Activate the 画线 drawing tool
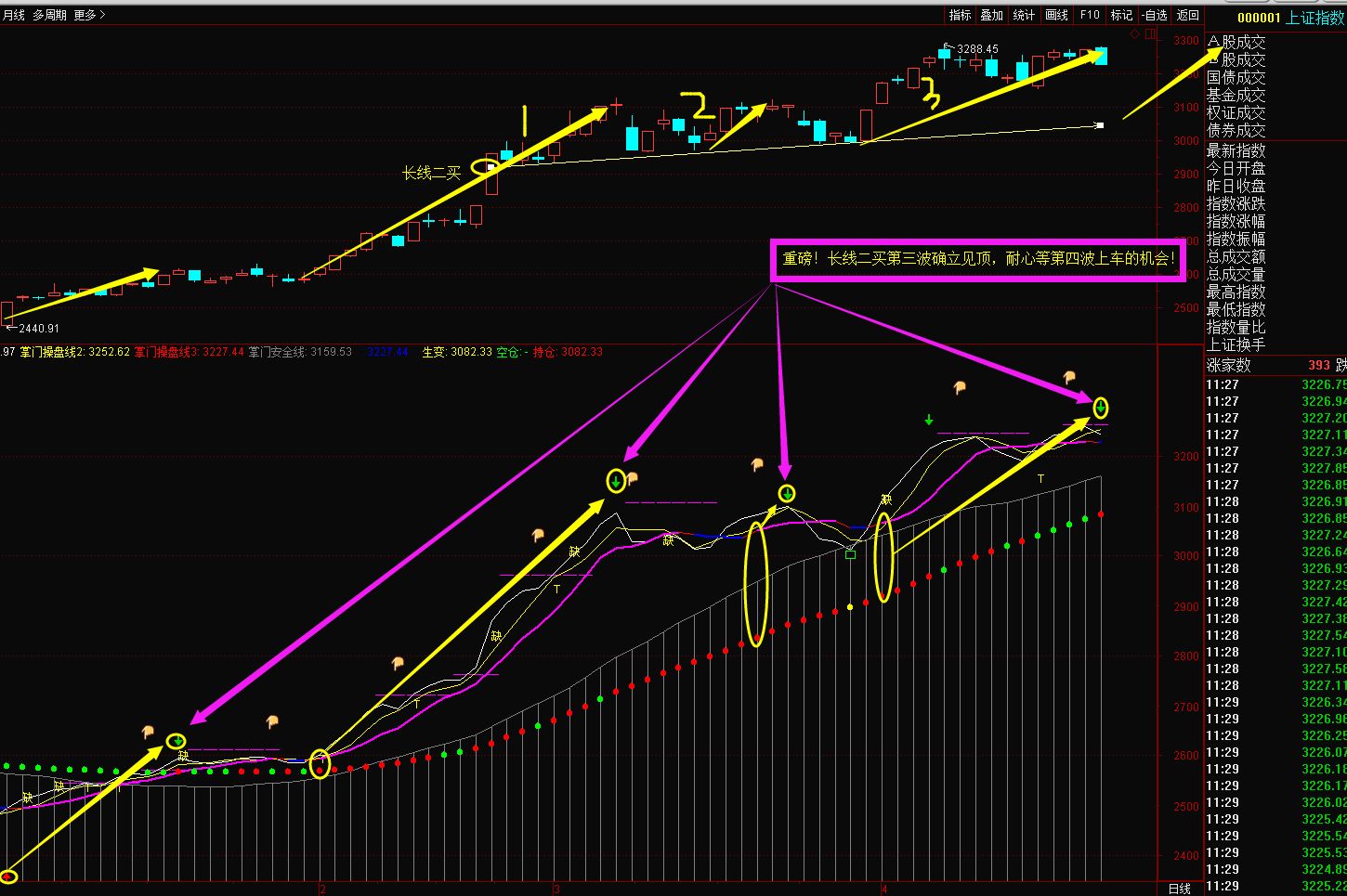The width and height of the screenshot is (1347, 896). (1057, 15)
